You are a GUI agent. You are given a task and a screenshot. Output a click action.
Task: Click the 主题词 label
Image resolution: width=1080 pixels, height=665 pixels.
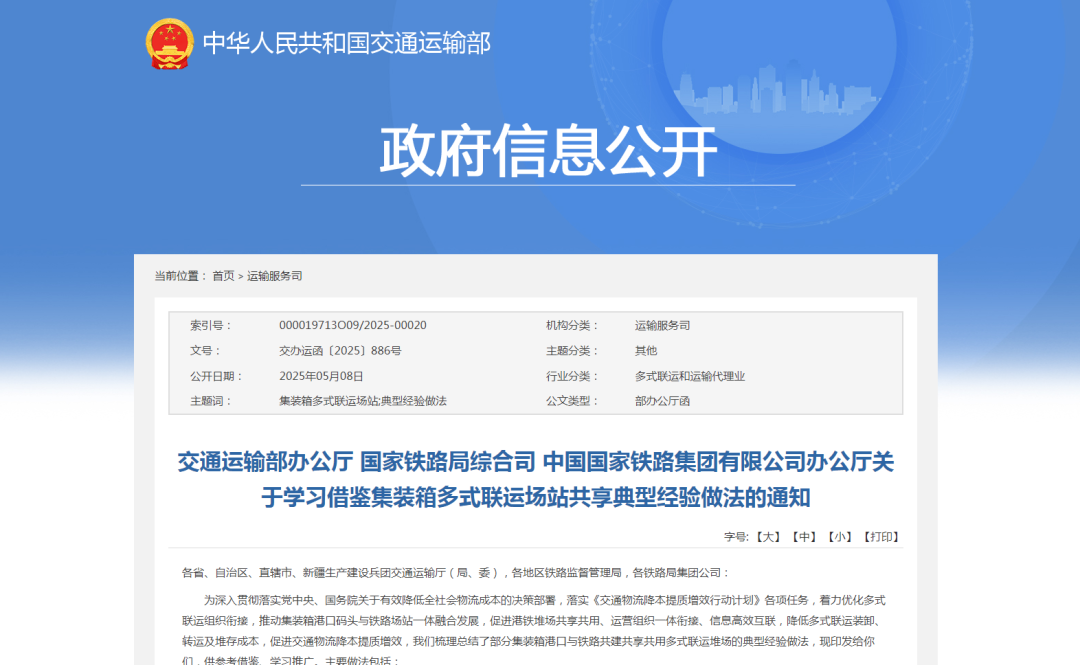[211, 401]
